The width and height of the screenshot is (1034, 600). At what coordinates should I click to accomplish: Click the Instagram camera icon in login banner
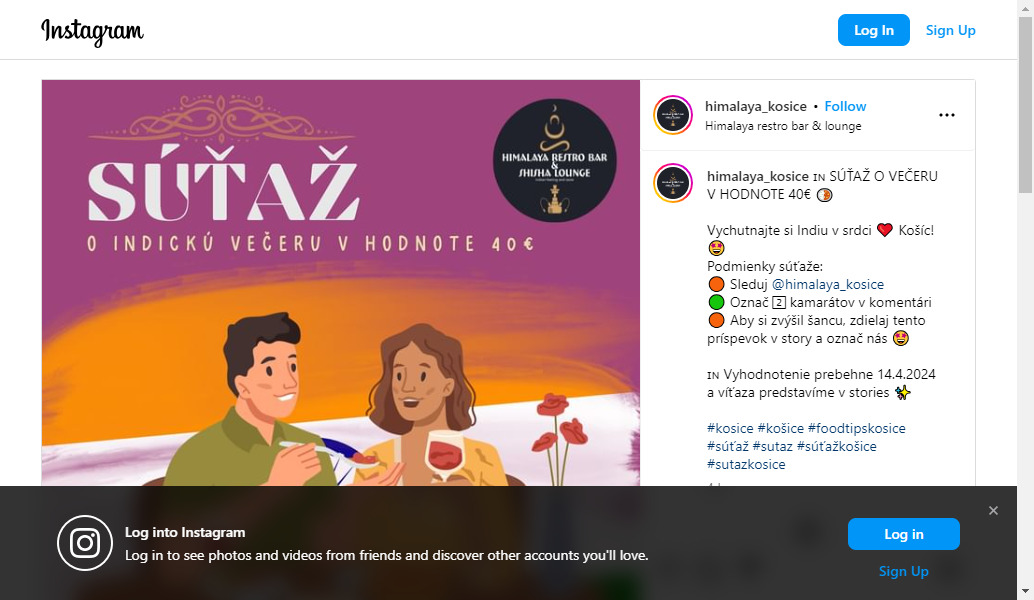85,543
